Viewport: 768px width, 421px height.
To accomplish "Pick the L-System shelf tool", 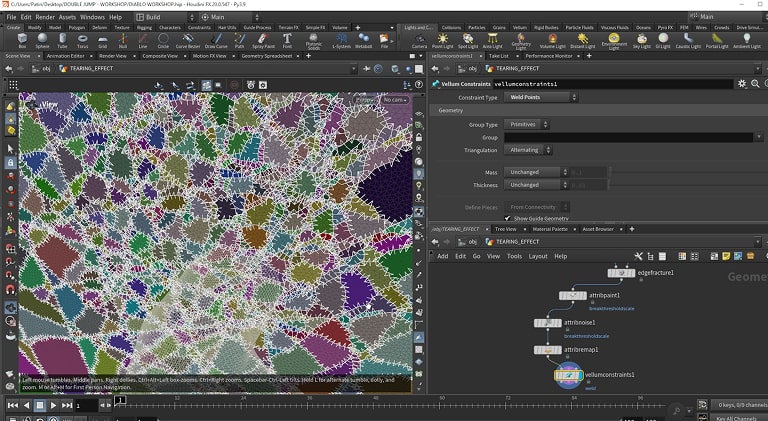I will point(341,41).
